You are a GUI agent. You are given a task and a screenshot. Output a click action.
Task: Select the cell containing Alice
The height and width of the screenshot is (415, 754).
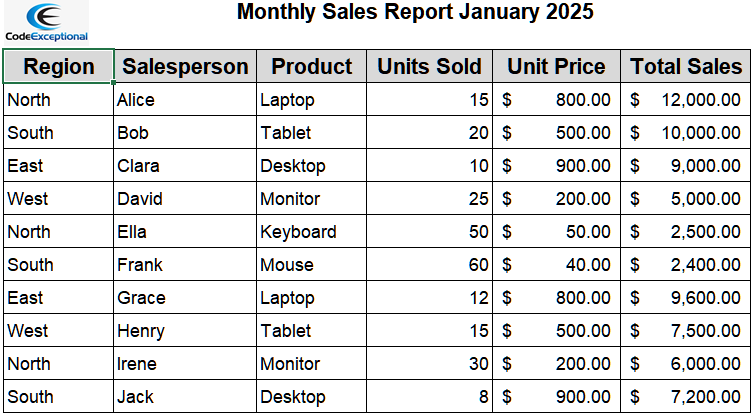[x=185, y=100]
